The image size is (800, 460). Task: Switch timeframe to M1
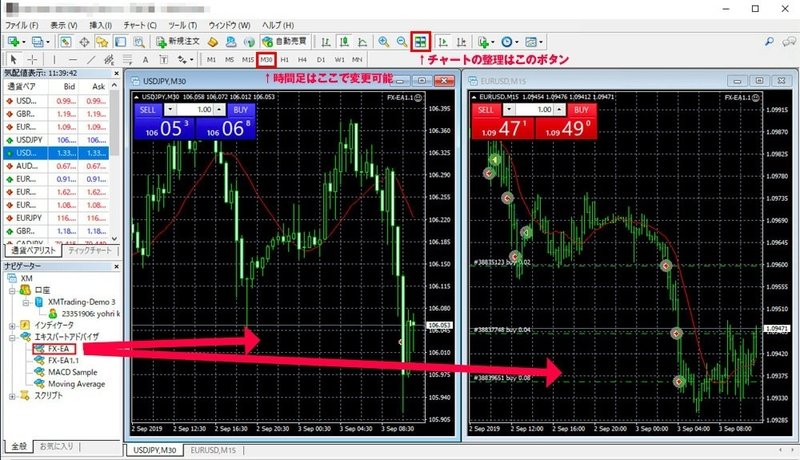click(211, 60)
